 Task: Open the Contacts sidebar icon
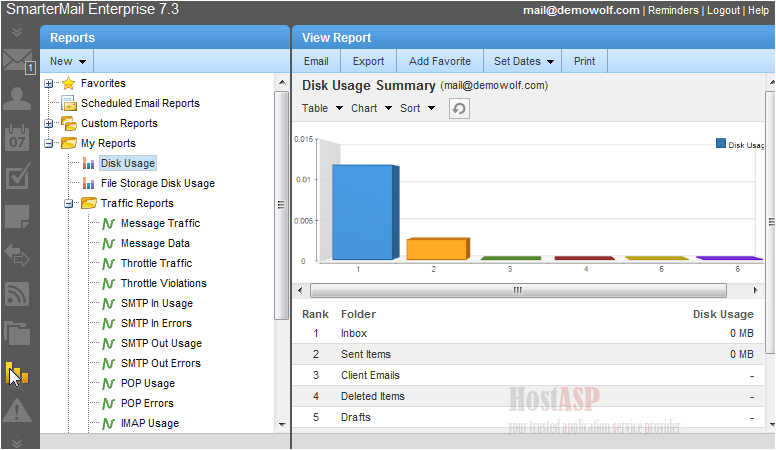(17, 99)
